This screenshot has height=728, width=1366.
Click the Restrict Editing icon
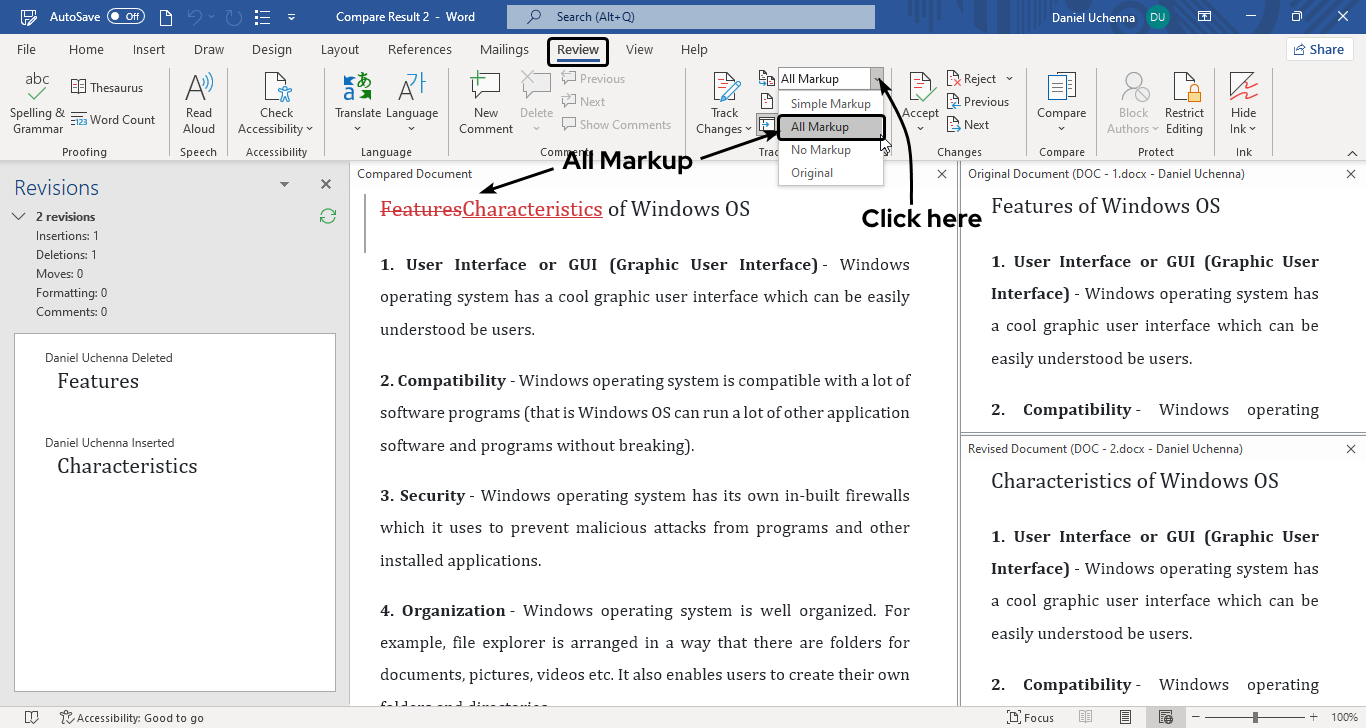coord(1184,90)
